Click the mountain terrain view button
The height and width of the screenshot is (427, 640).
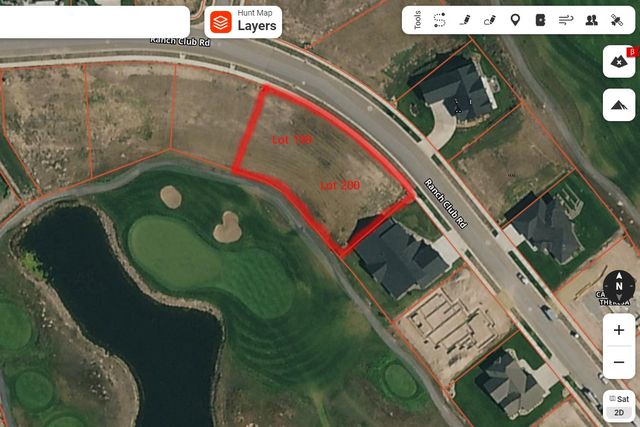[x=619, y=105]
